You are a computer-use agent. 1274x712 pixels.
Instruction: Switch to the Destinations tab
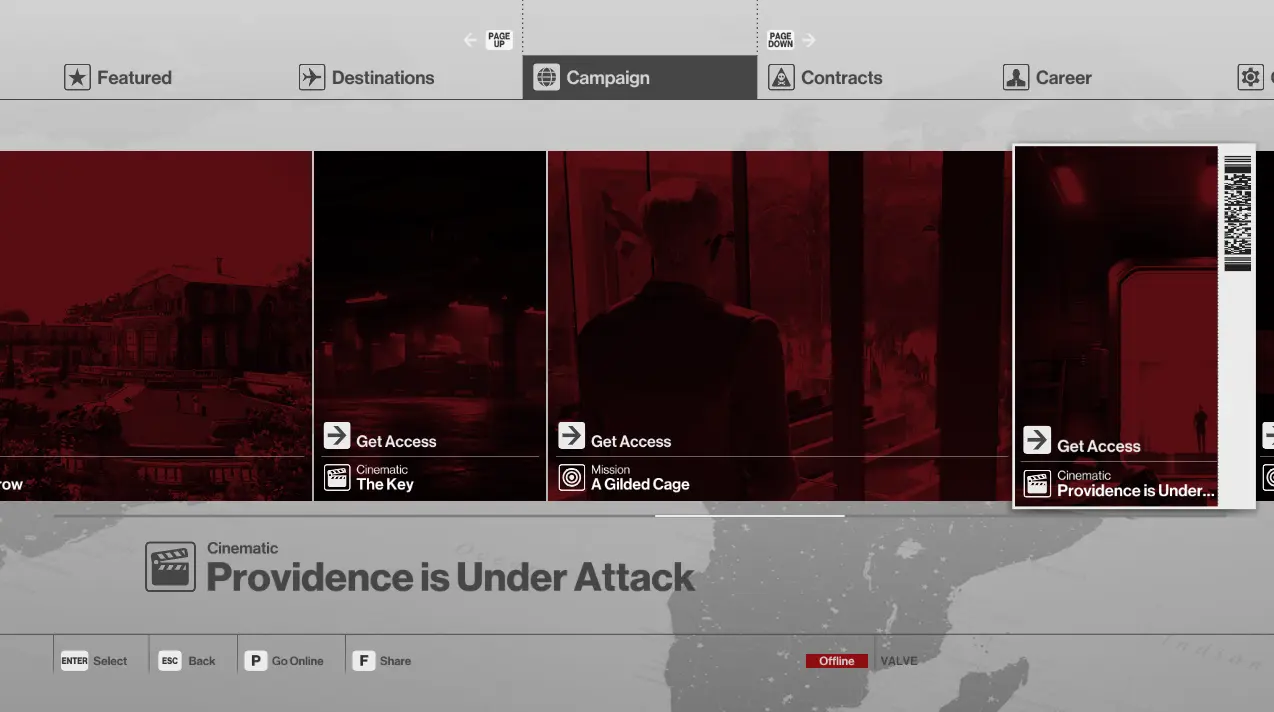[367, 77]
